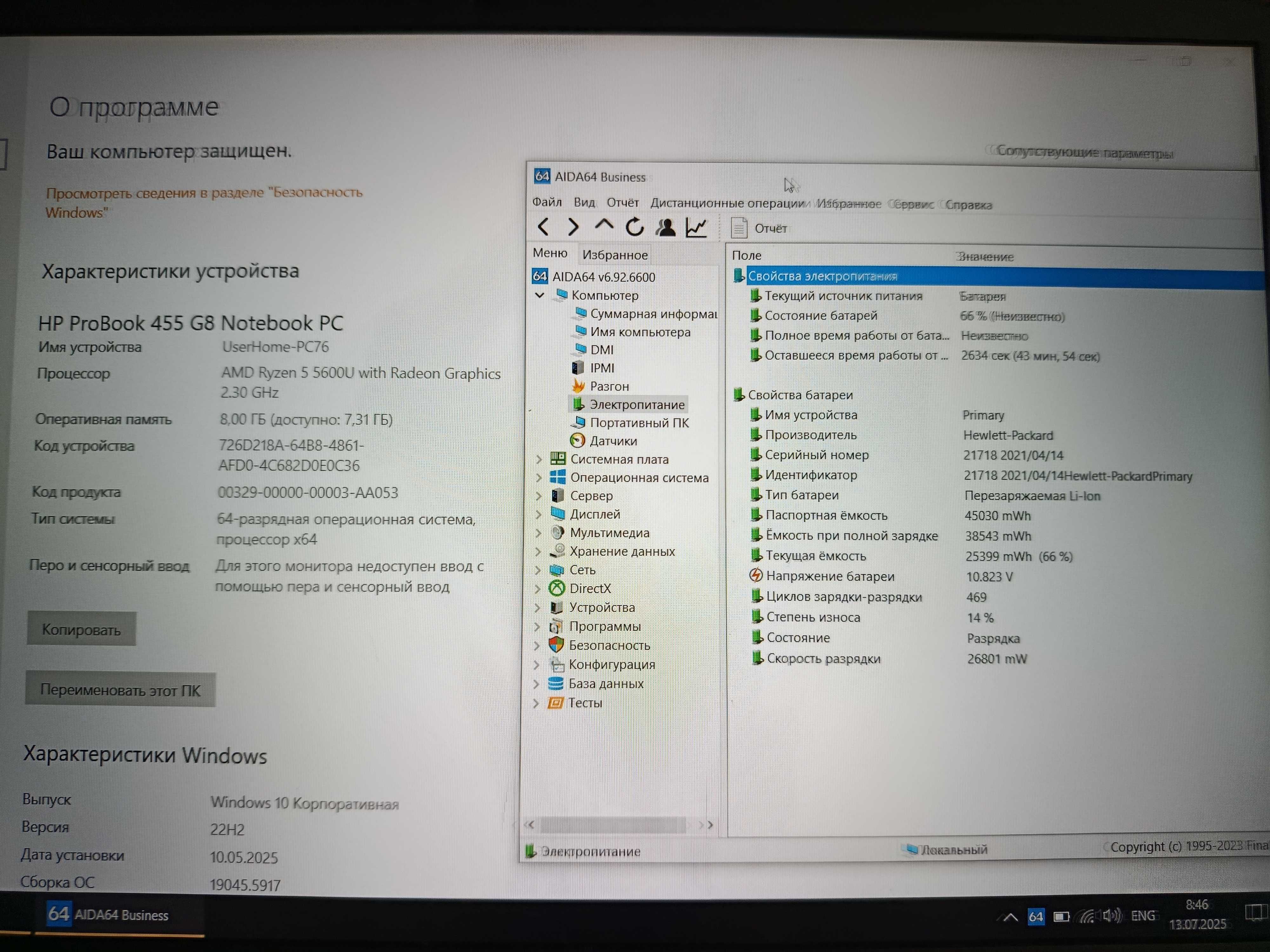This screenshot has width=1270, height=952.
Task: Switch to the Избранное tab
Action: (x=614, y=255)
